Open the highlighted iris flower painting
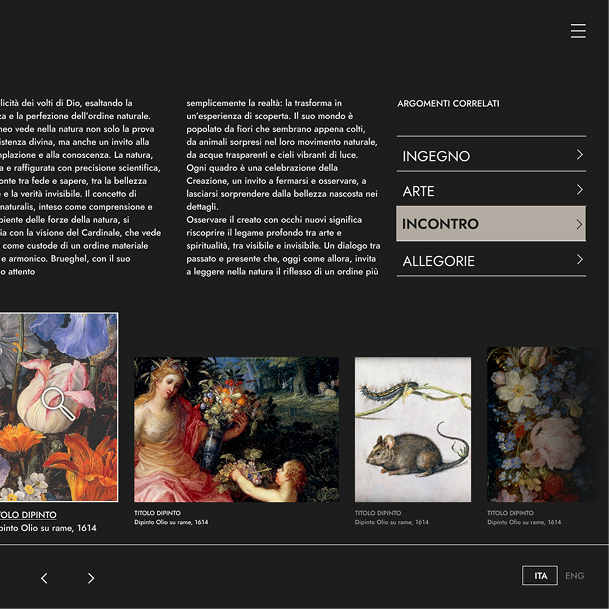 [59, 407]
